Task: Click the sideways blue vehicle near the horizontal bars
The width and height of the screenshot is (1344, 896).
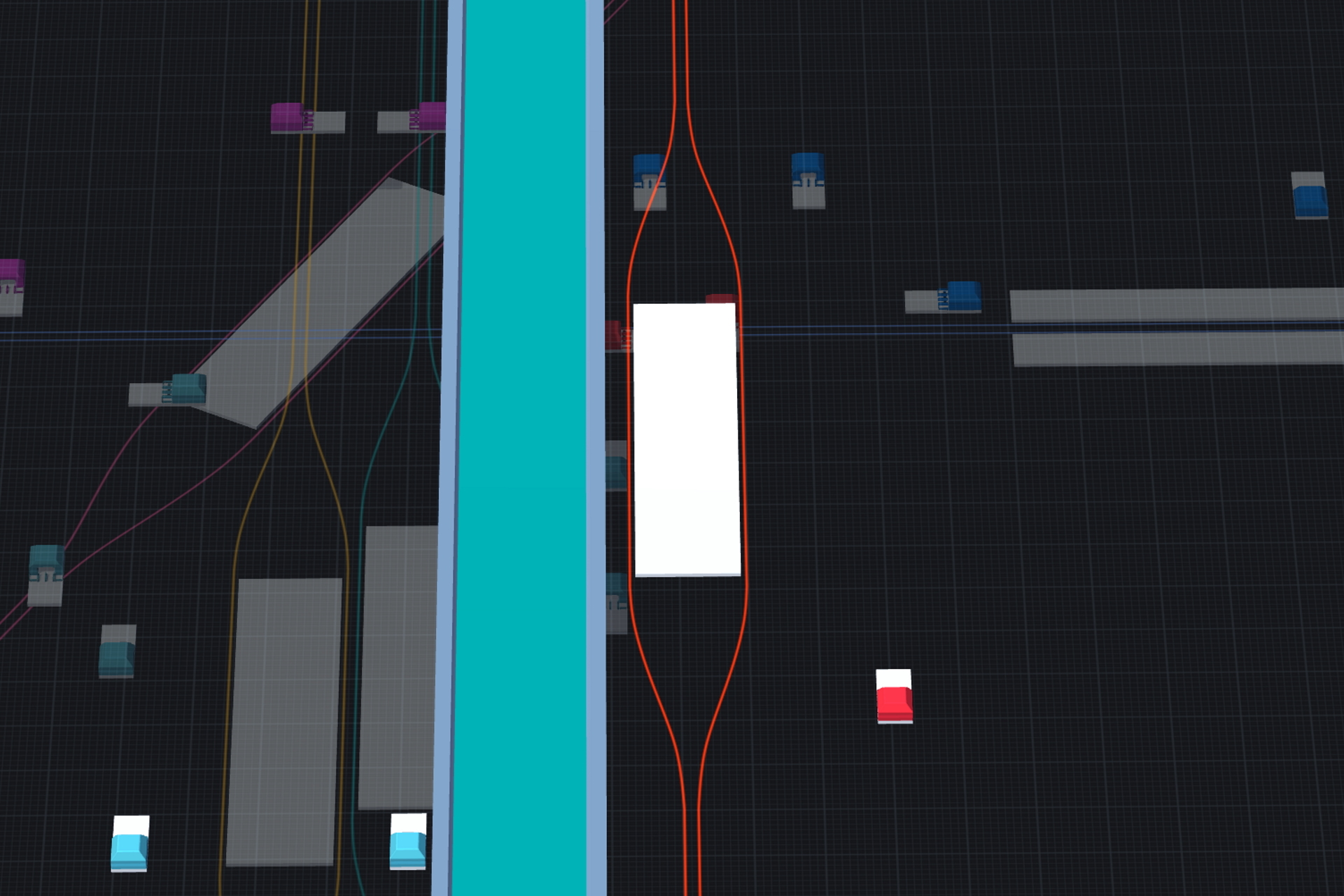Action: point(962,296)
